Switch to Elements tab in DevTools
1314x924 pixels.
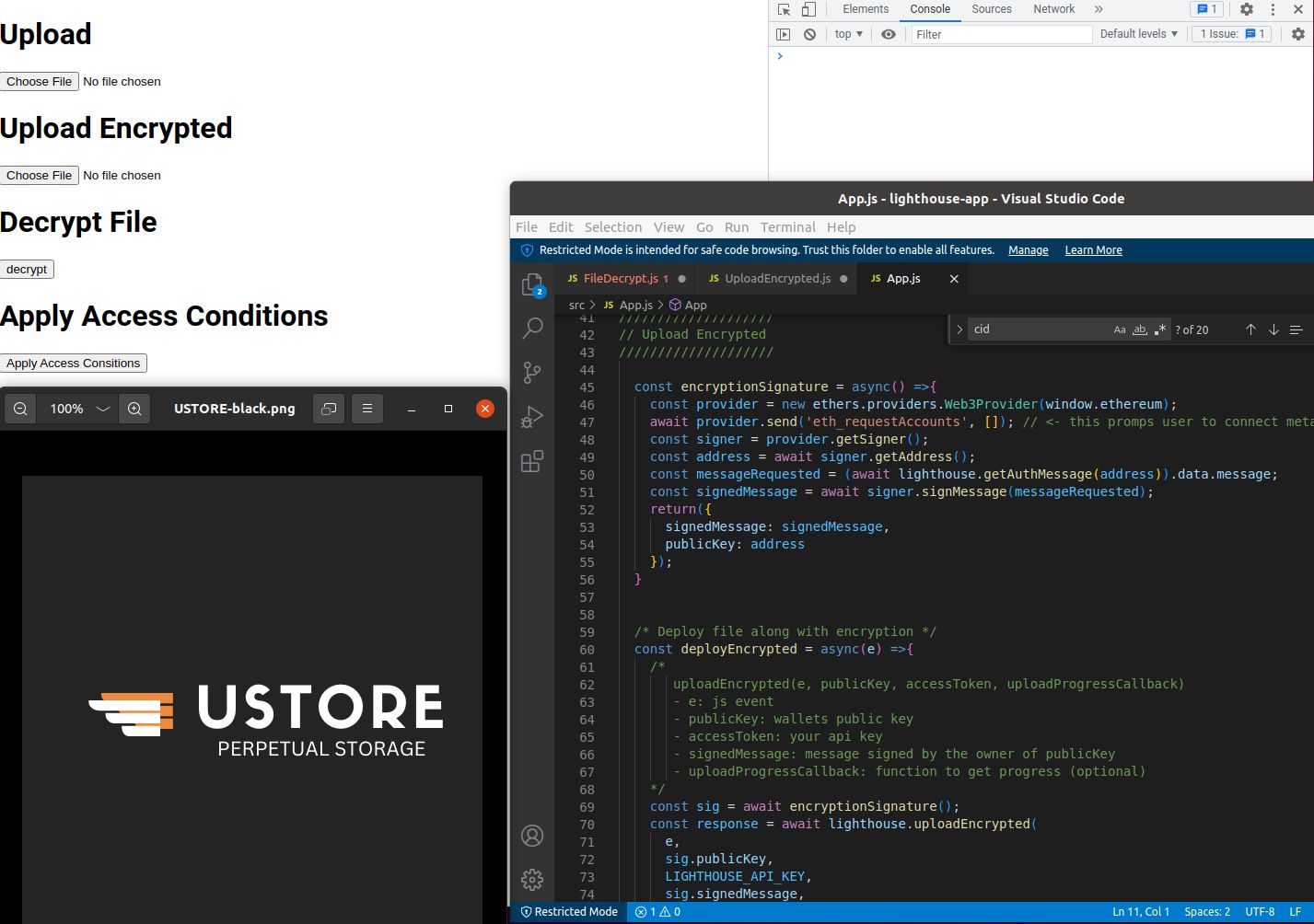tap(866, 9)
